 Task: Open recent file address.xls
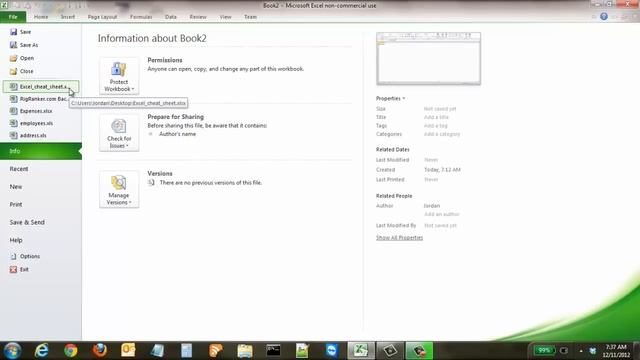[x=41, y=136]
